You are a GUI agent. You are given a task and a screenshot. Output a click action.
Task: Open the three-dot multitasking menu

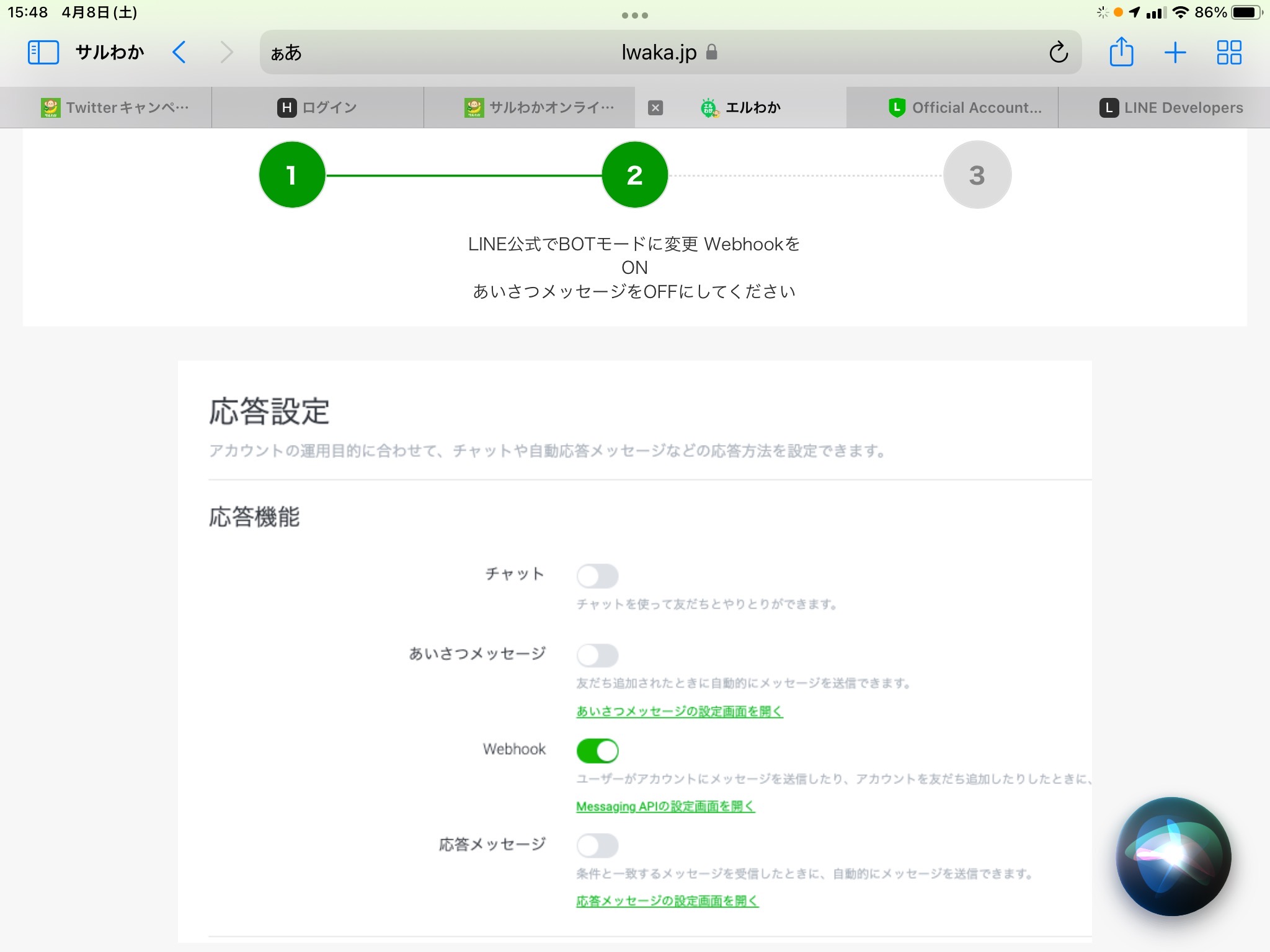point(635,15)
